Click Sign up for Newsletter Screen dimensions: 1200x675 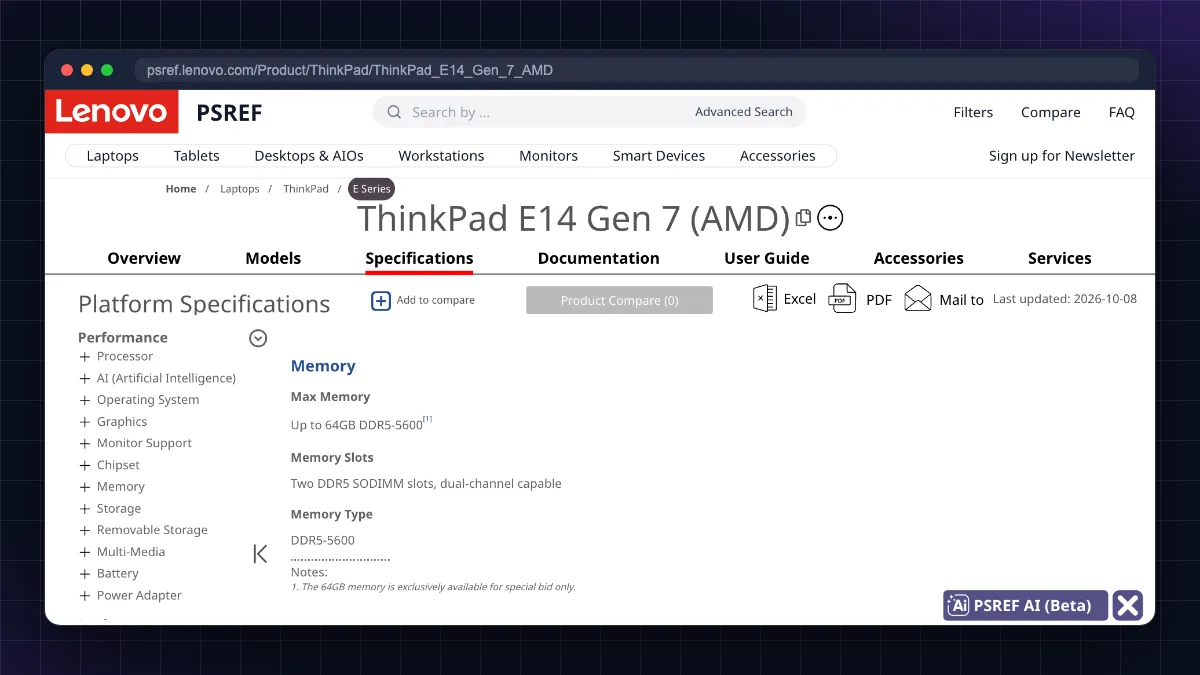(x=1062, y=156)
